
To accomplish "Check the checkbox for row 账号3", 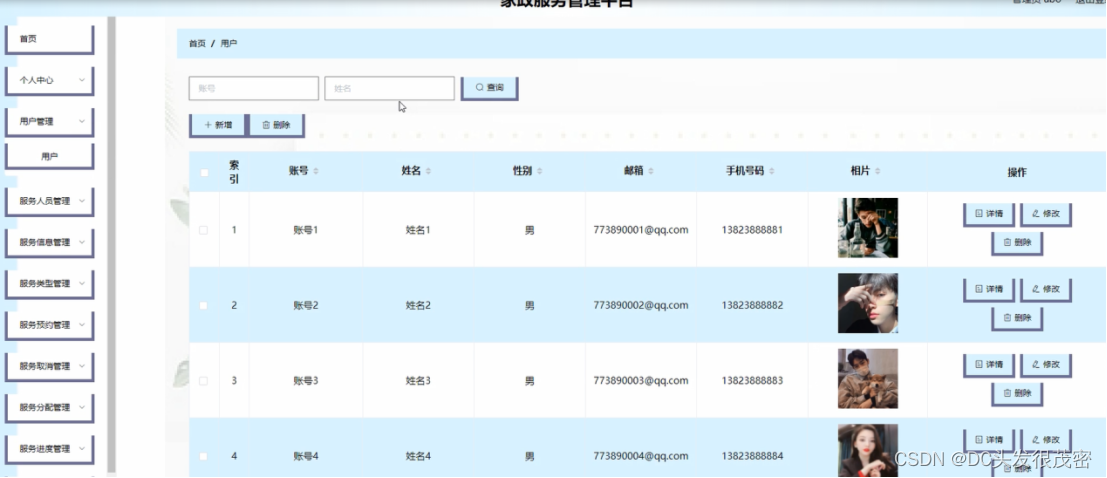I will coord(204,381).
